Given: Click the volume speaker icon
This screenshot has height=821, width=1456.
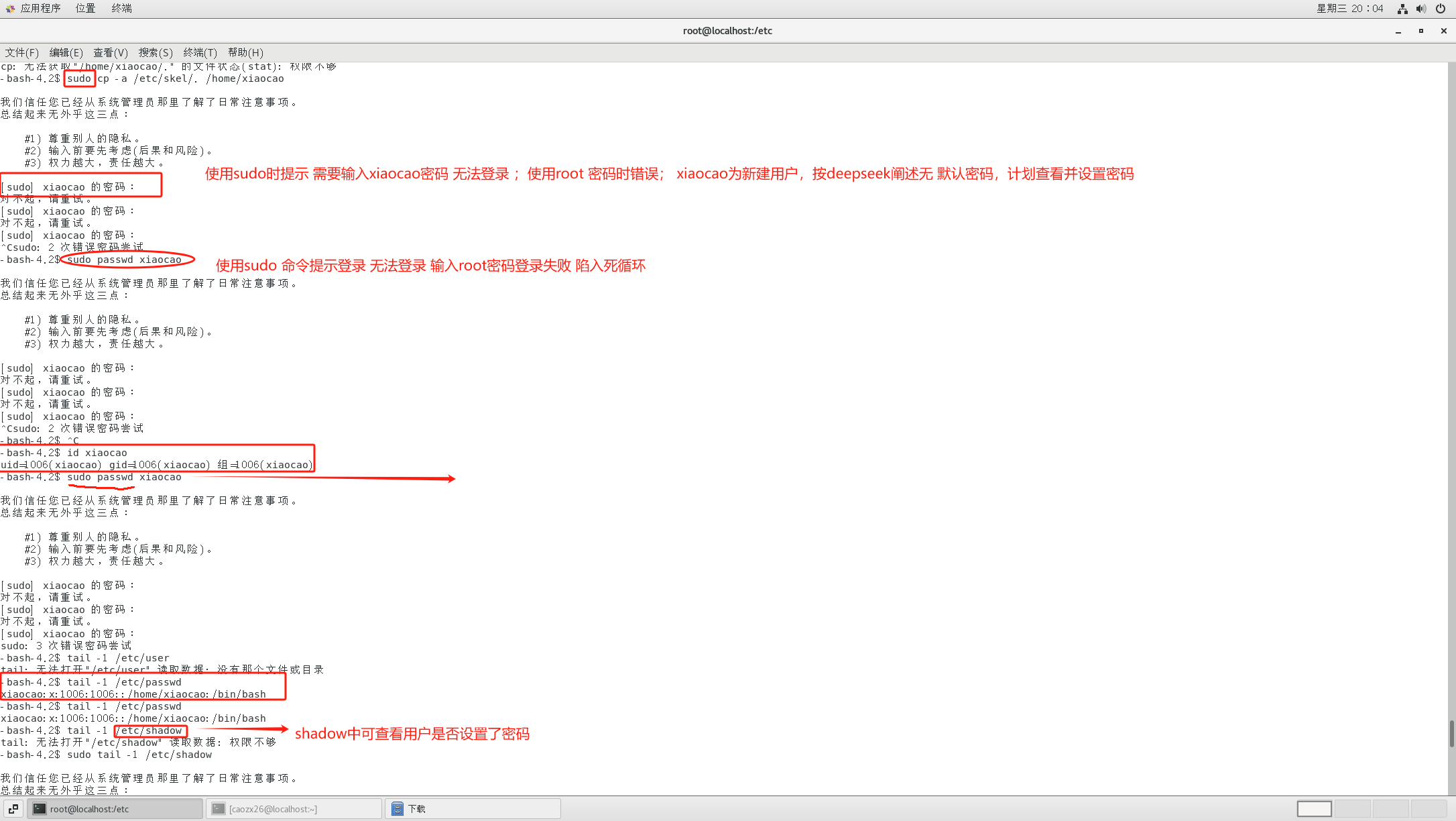Looking at the screenshot, I should pos(1420,9).
